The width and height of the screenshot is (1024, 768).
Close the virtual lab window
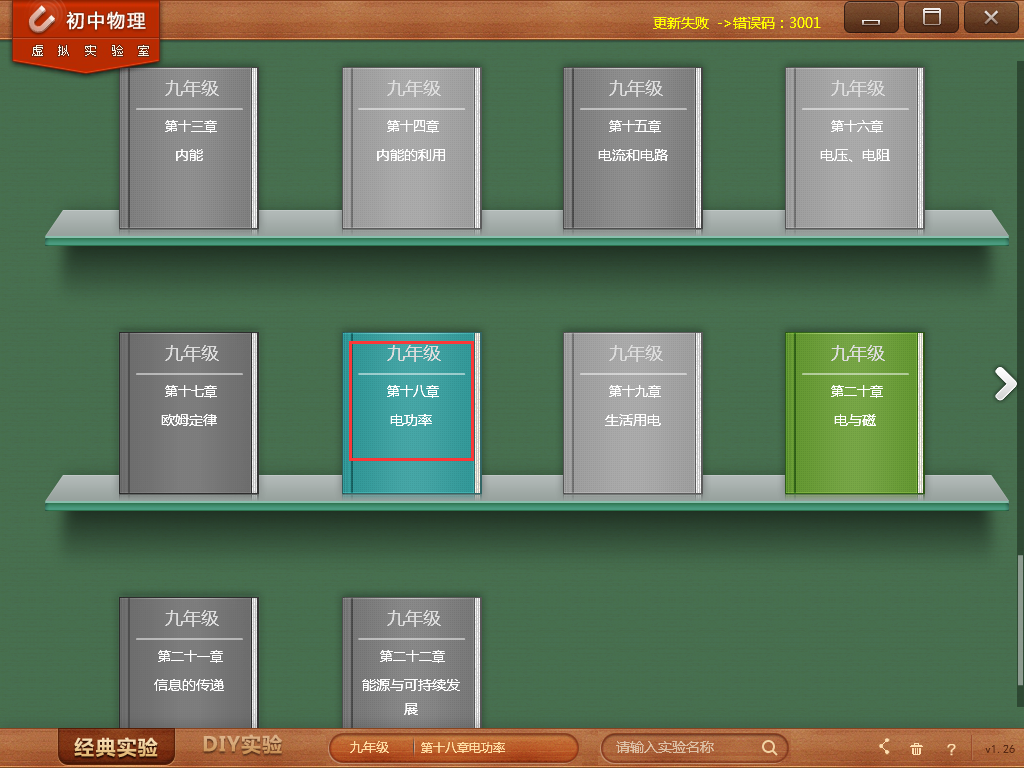[991, 17]
